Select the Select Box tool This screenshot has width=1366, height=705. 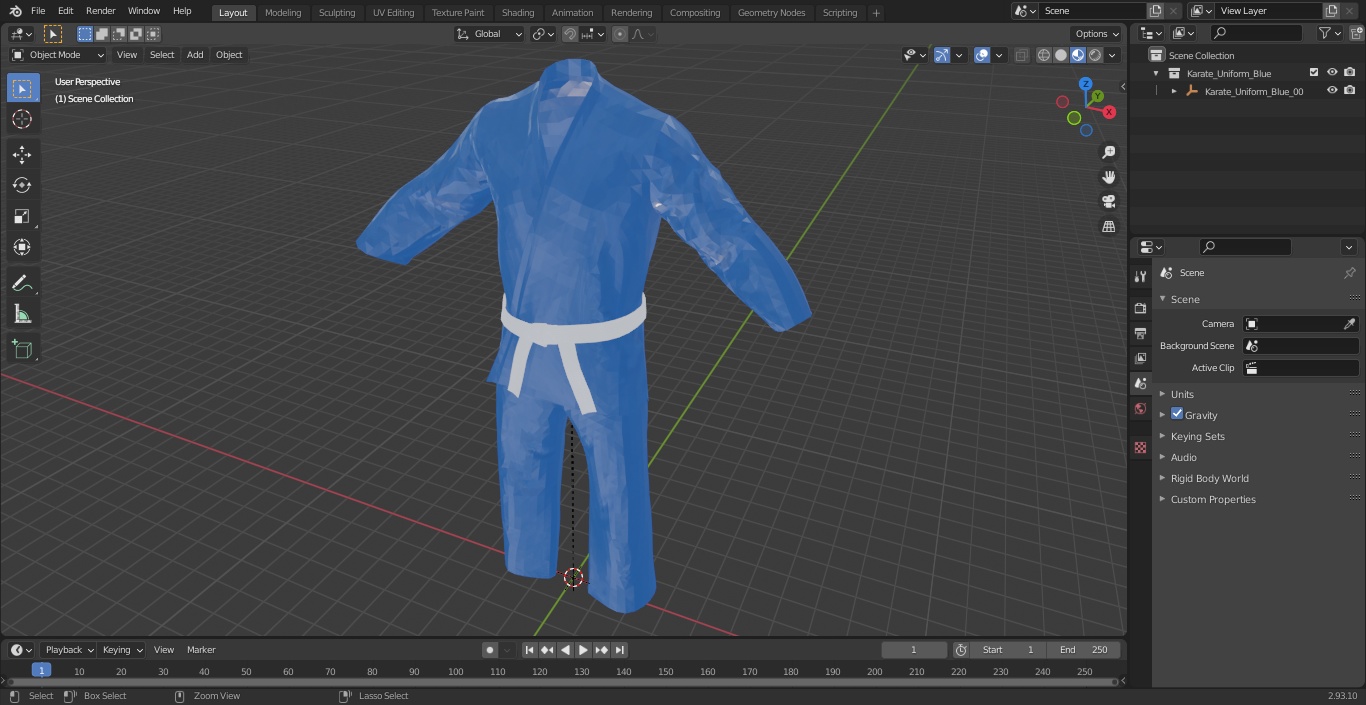click(22, 88)
